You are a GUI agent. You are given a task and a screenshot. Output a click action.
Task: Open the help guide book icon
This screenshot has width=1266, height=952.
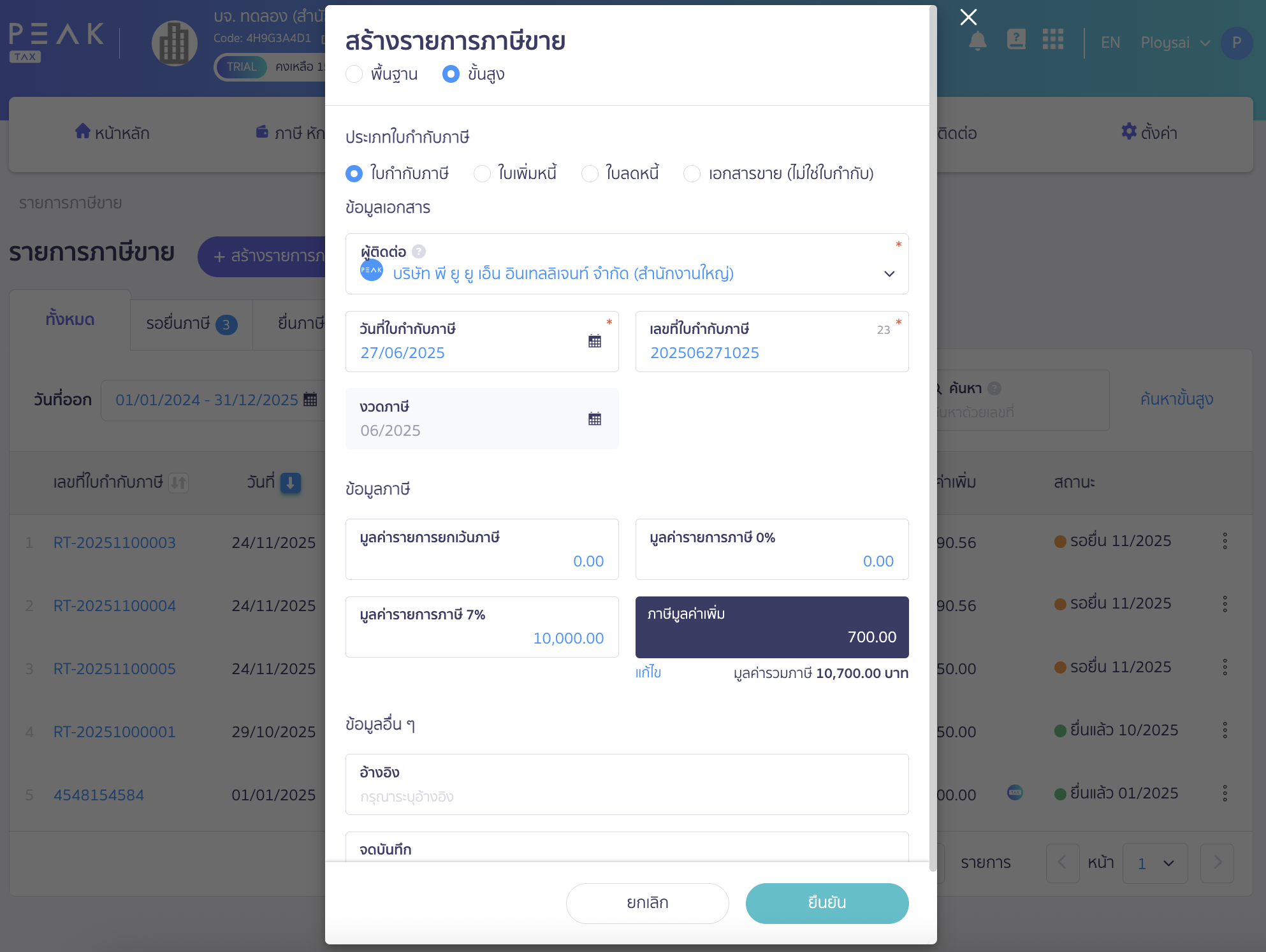tap(1016, 40)
